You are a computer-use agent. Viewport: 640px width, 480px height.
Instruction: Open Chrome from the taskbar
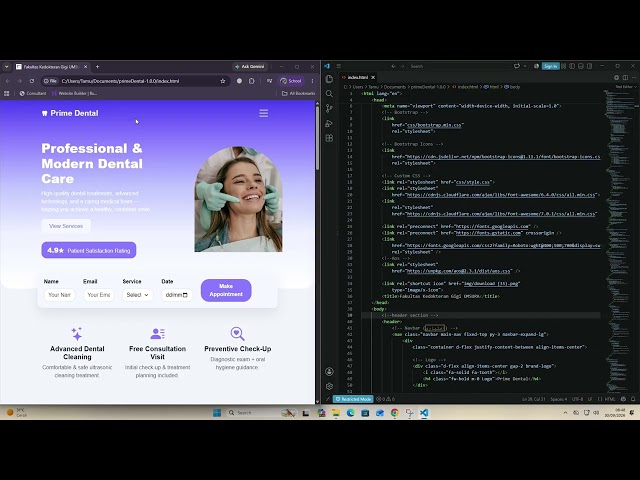click(x=394, y=413)
